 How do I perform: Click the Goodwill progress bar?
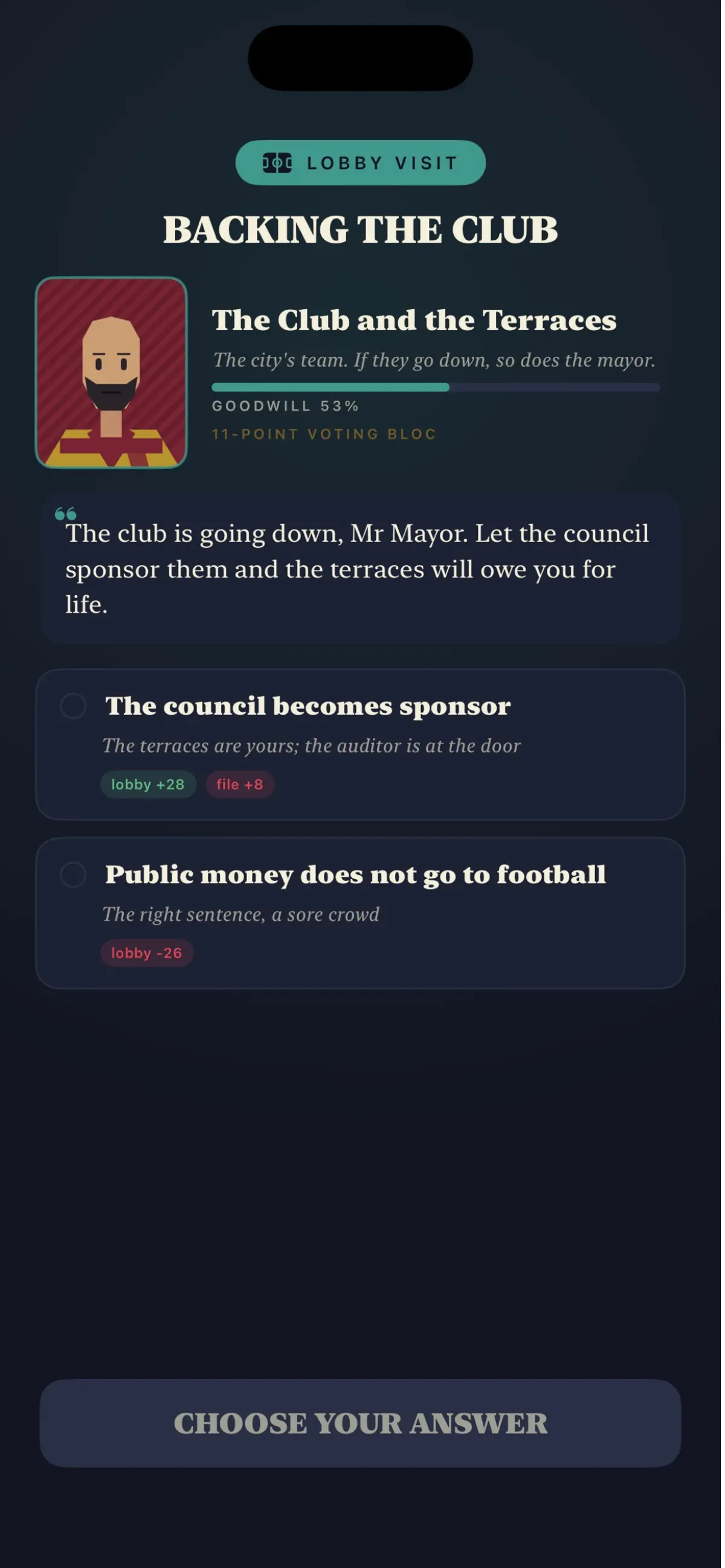436,388
